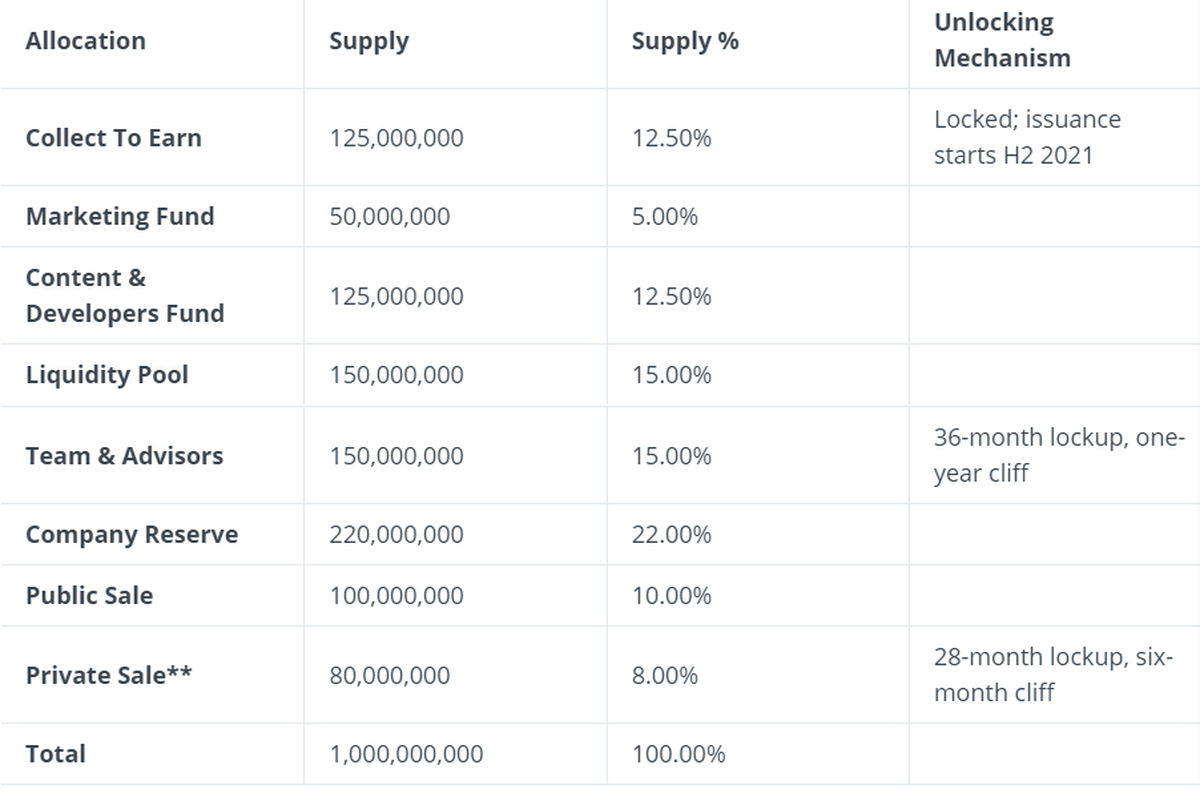
Task: Click the Unlocking Mechanism column header
Action: [x=1002, y=40]
